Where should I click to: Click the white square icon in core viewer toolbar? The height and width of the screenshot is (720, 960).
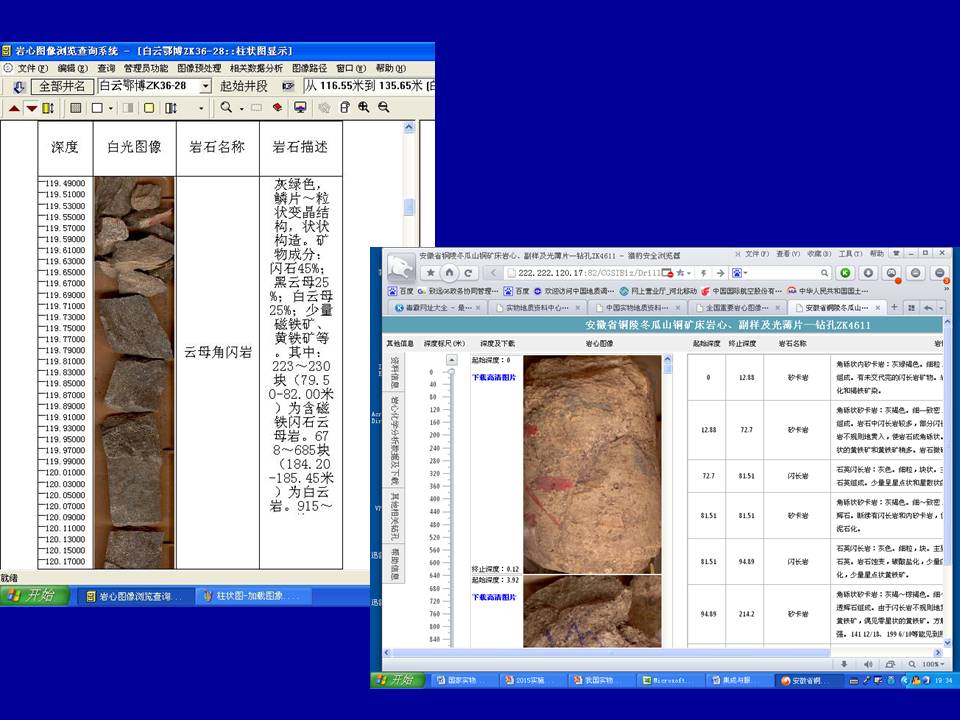97,108
